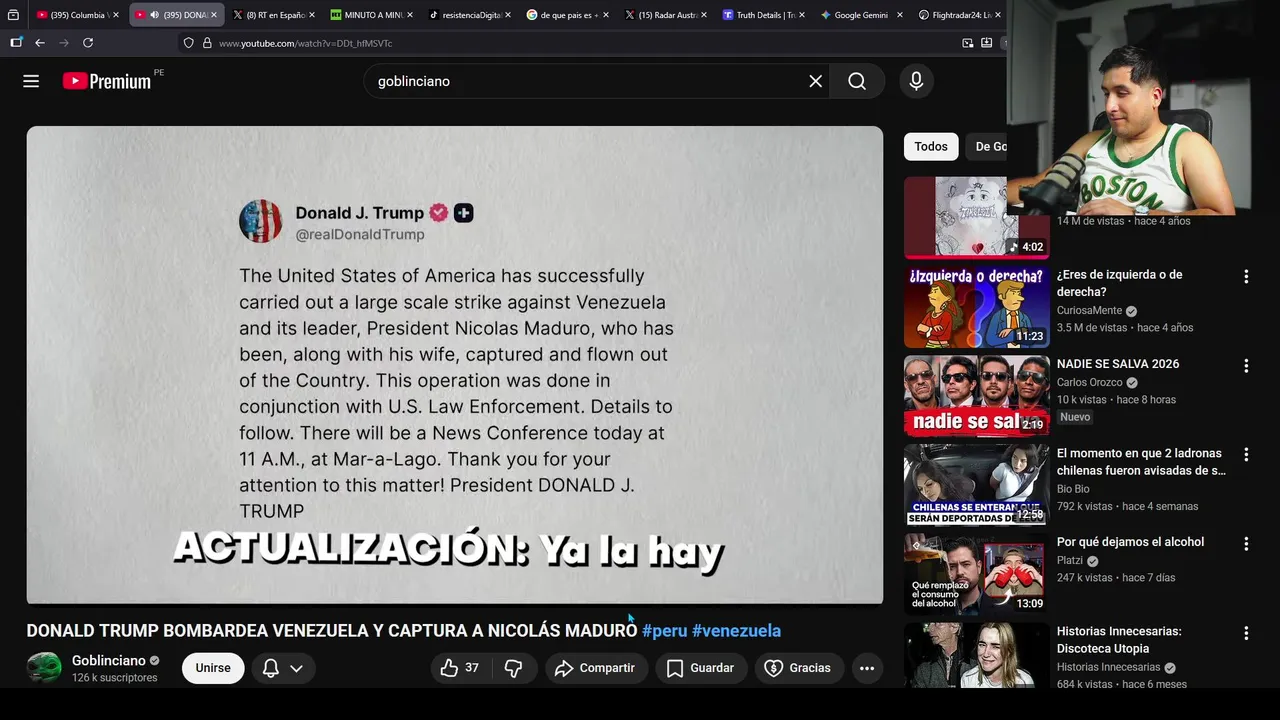Open the Carlos Orozco channel link
Viewport: 1280px width, 720px height.
(1089, 383)
